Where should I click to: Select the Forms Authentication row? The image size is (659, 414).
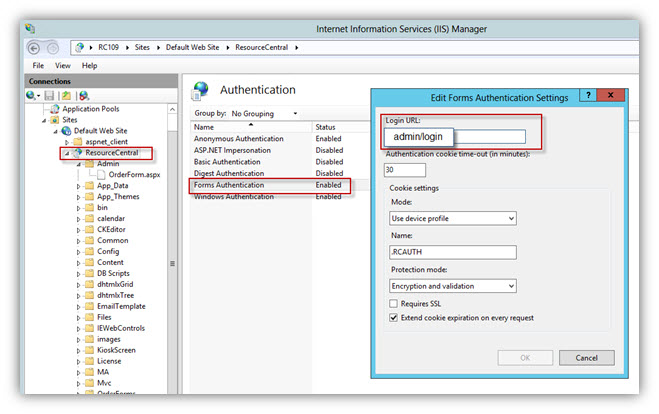click(280, 185)
